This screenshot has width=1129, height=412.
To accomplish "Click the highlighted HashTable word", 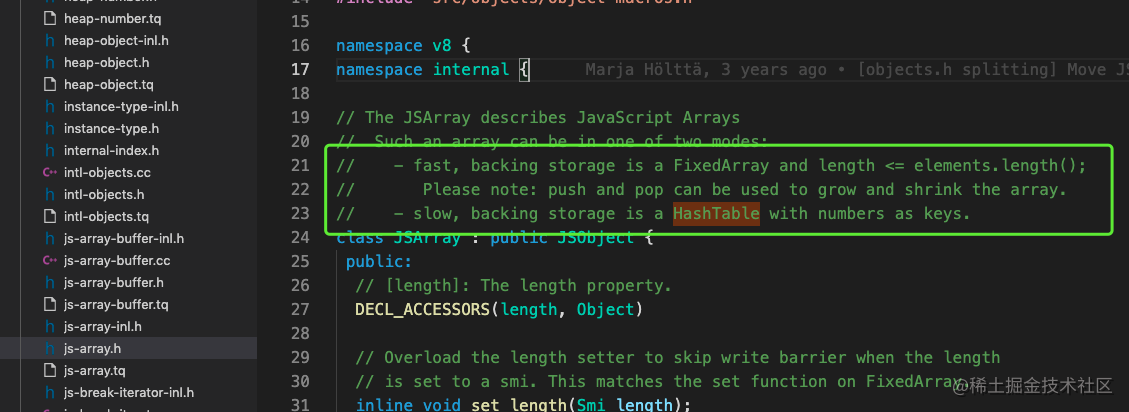I will (x=715, y=213).
